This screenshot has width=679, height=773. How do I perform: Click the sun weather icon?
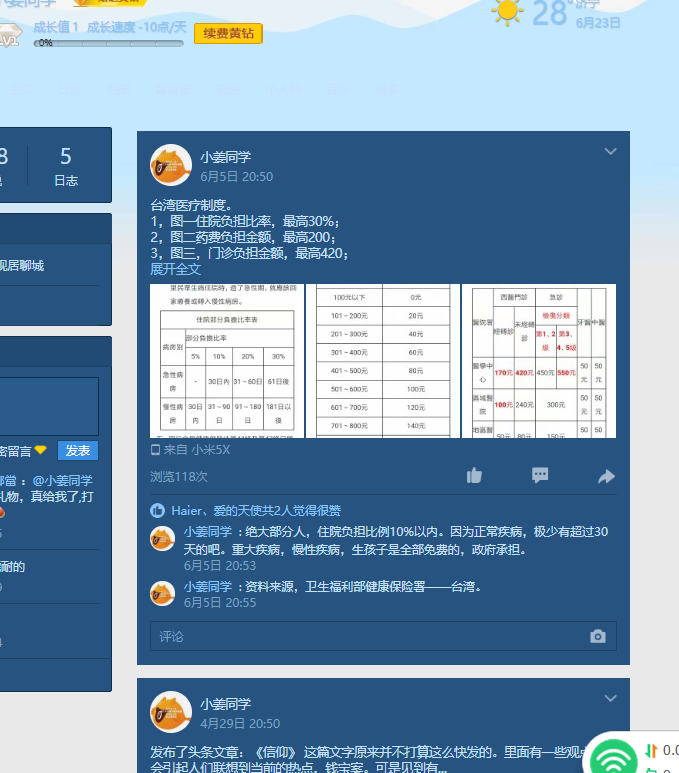tap(507, 11)
